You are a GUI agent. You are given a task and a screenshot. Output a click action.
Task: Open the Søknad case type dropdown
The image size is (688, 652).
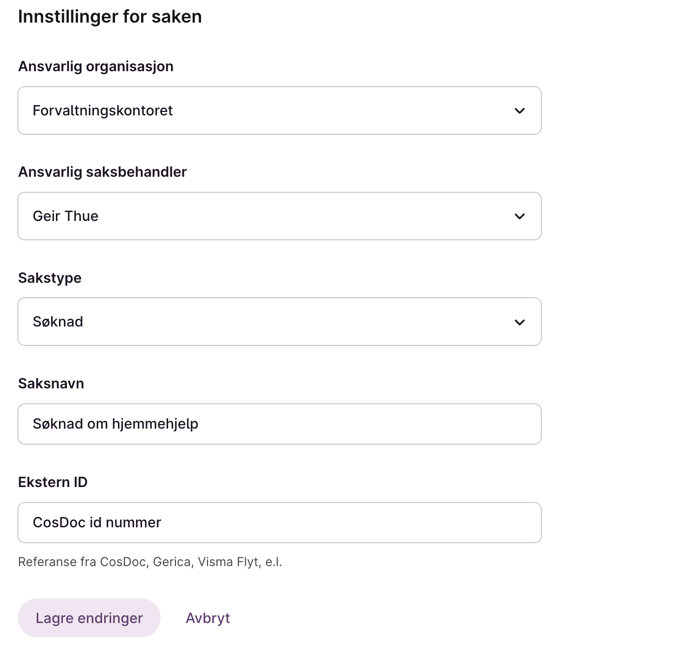click(280, 322)
